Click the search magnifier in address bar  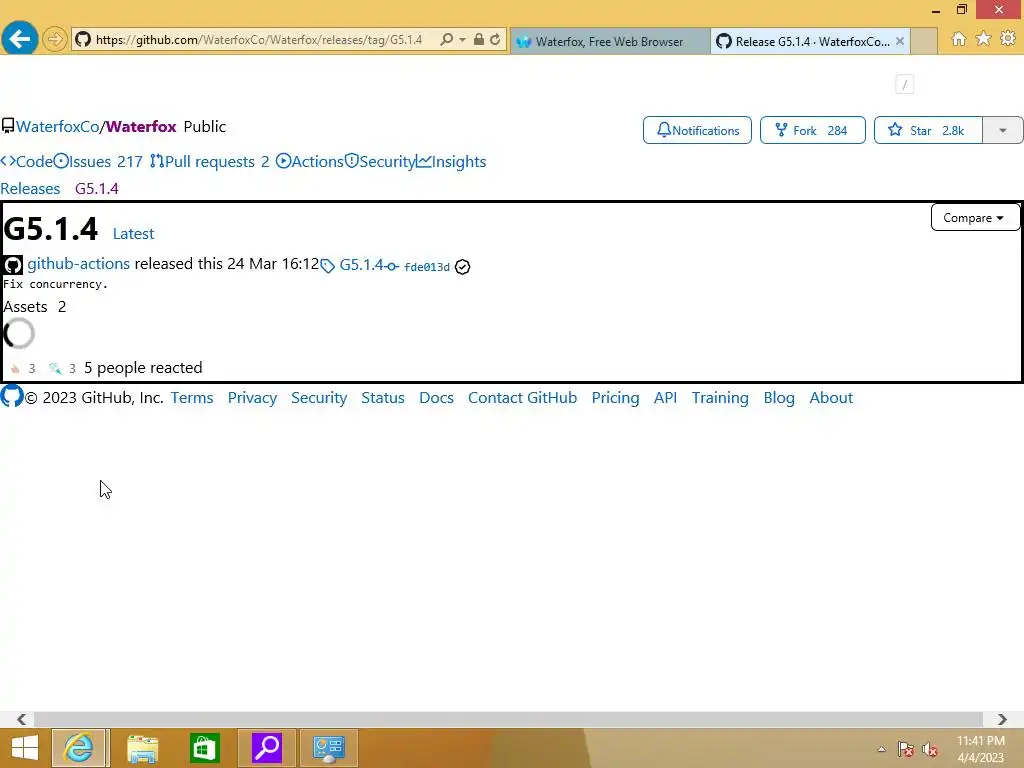pyautogui.click(x=447, y=40)
